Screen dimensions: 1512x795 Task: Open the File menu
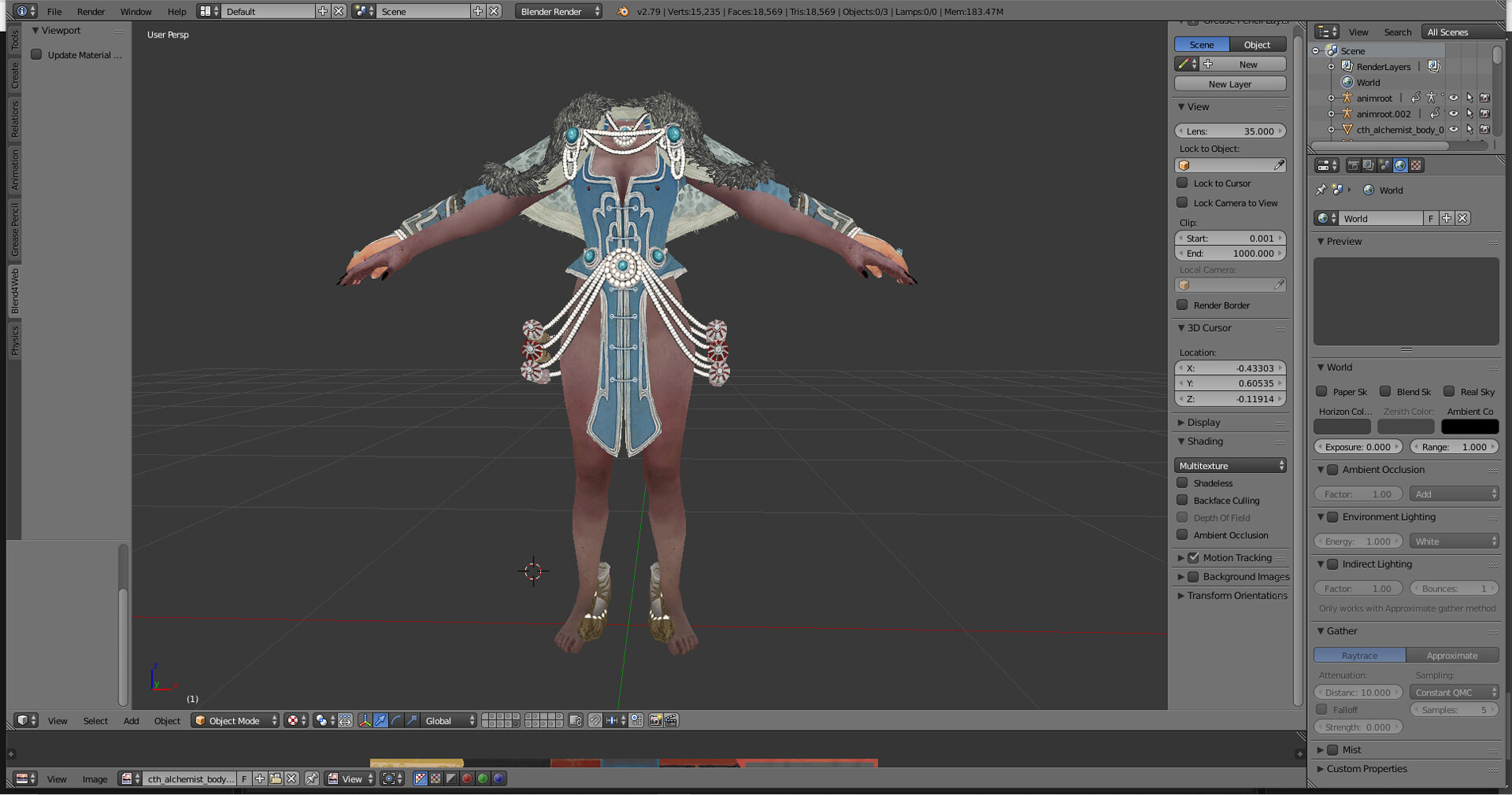(54, 11)
